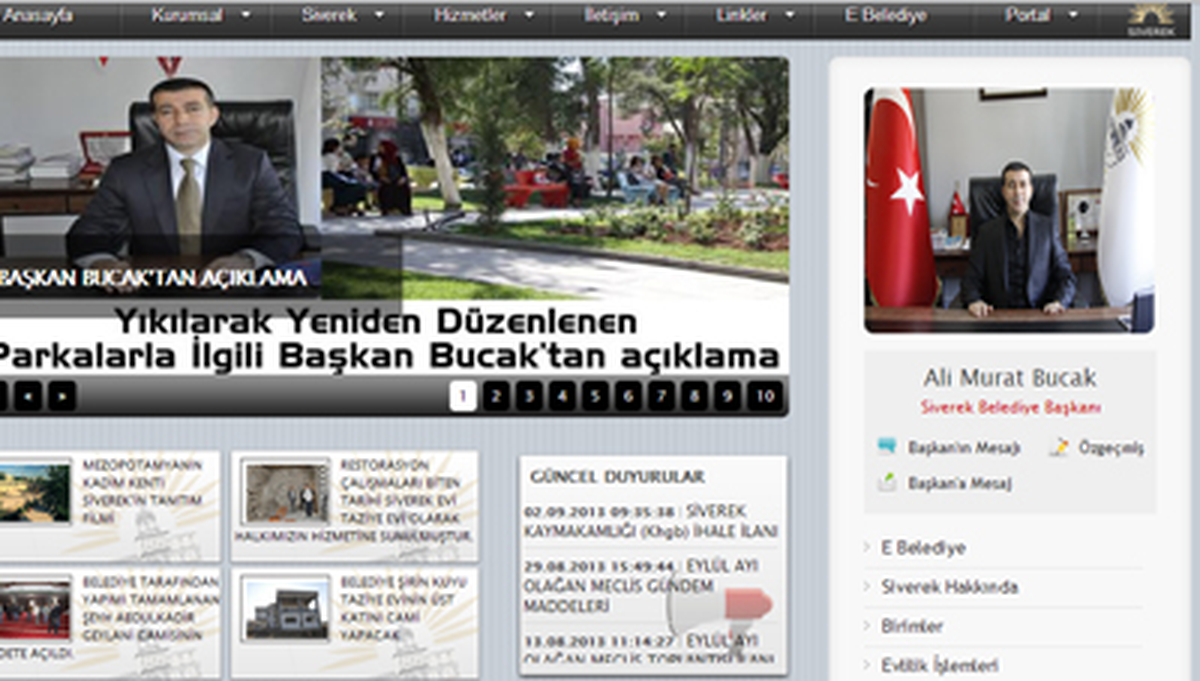This screenshot has height=681, width=1200.
Task: Open the parks slideshow headline
Action: [x=388, y=339]
